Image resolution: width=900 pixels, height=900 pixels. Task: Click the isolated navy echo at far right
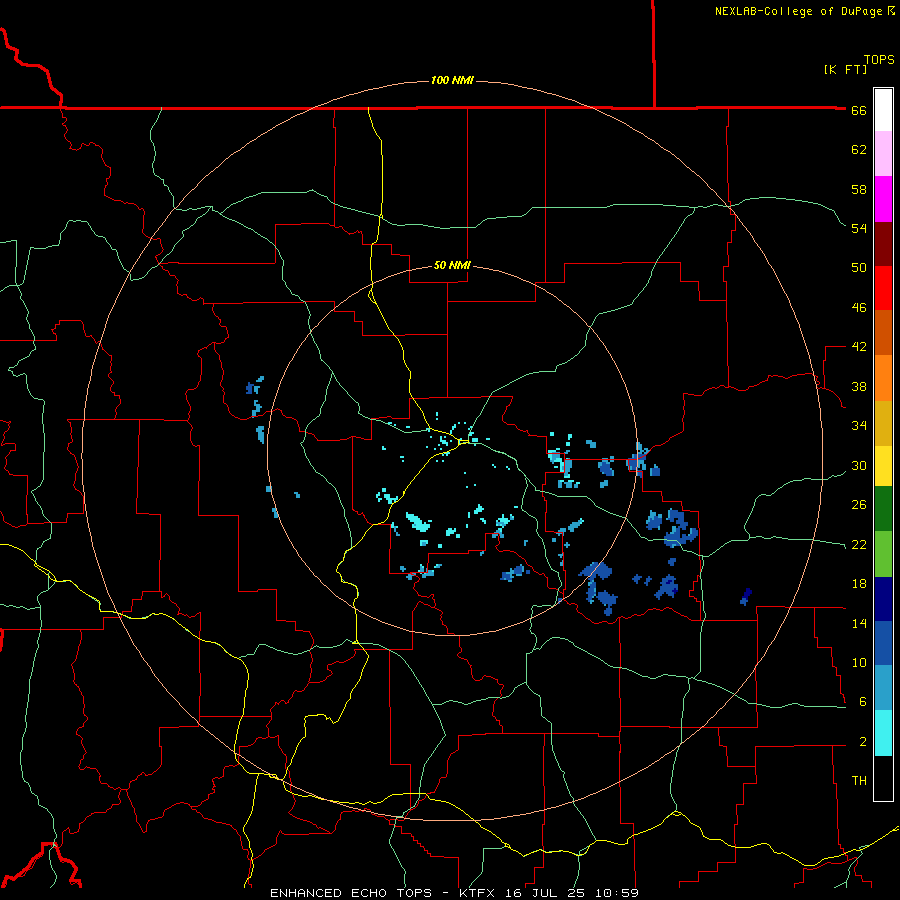click(x=746, y=596)
